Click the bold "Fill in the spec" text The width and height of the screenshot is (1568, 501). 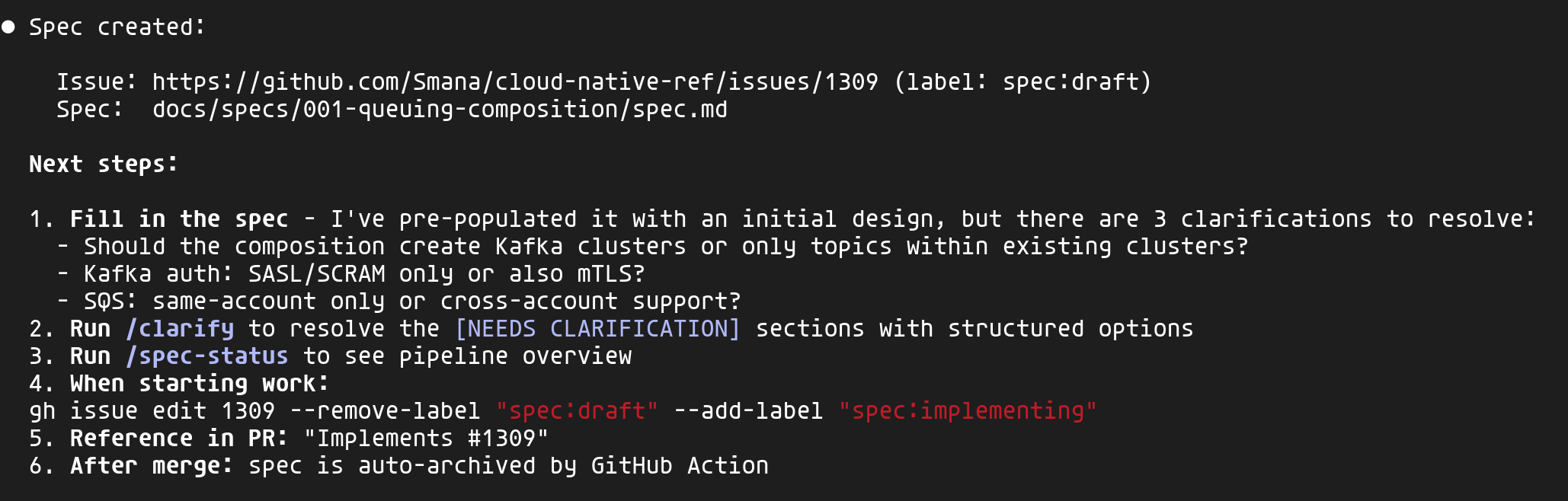179,219
